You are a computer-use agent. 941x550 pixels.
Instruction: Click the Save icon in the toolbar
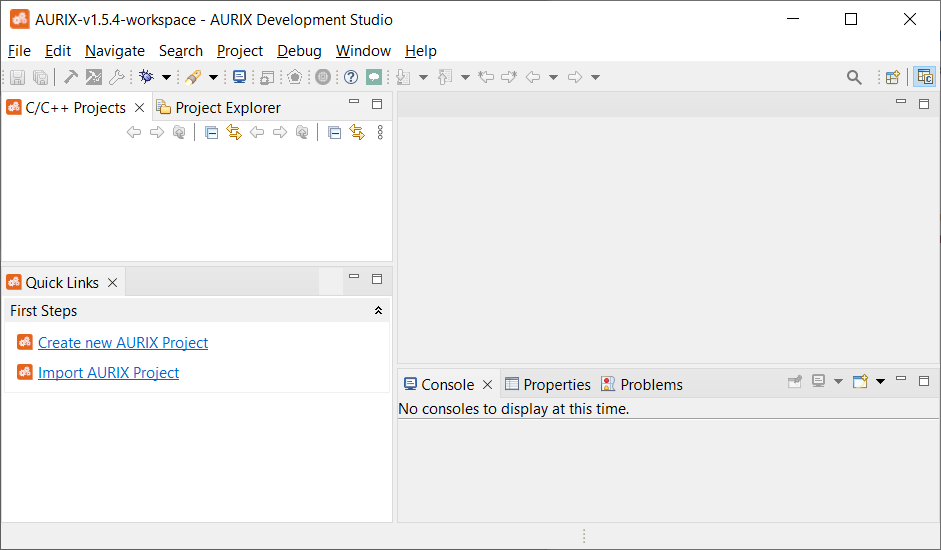point(17,77)
